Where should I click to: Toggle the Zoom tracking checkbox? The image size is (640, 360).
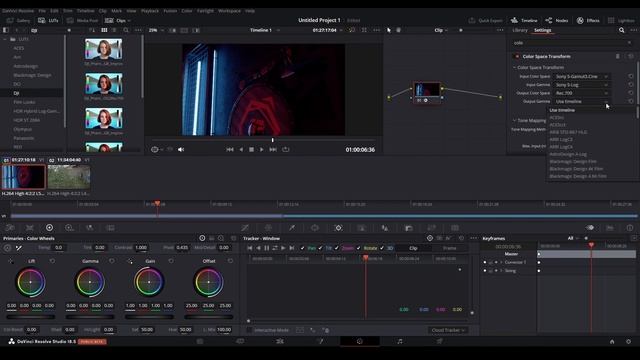pos(337,248)
